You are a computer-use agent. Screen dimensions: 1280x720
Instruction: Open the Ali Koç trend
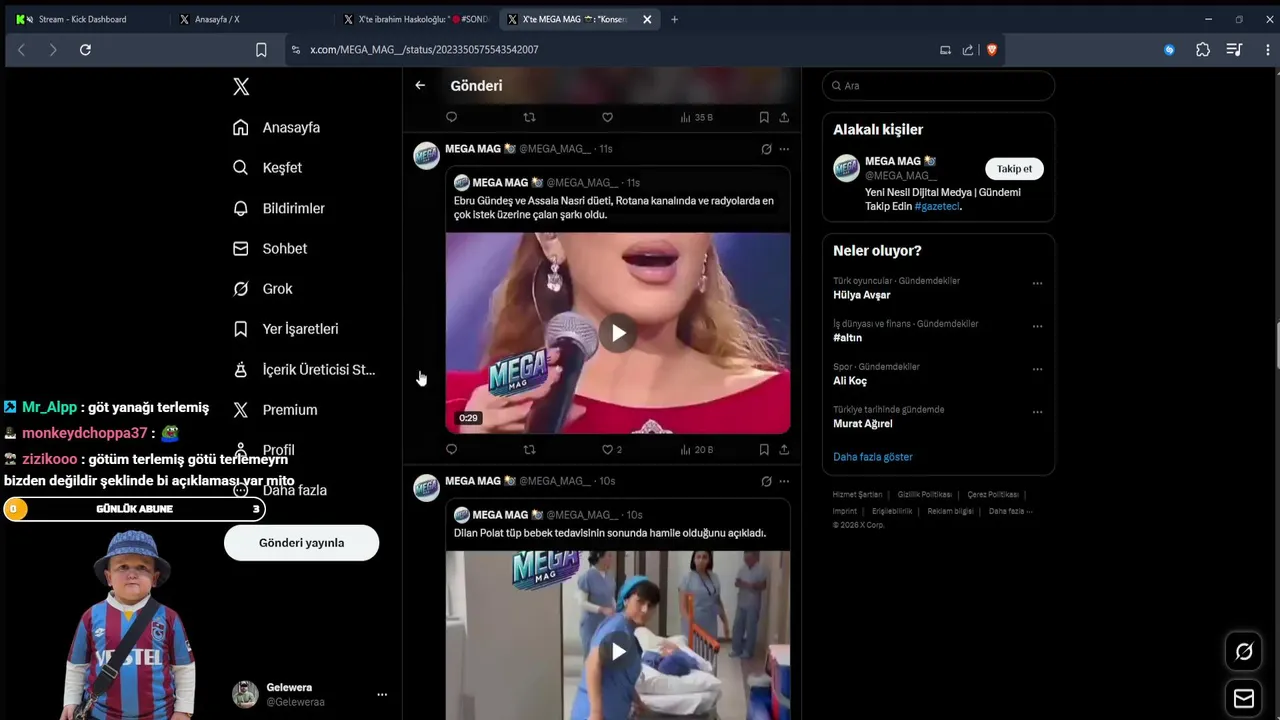(850, 381)
